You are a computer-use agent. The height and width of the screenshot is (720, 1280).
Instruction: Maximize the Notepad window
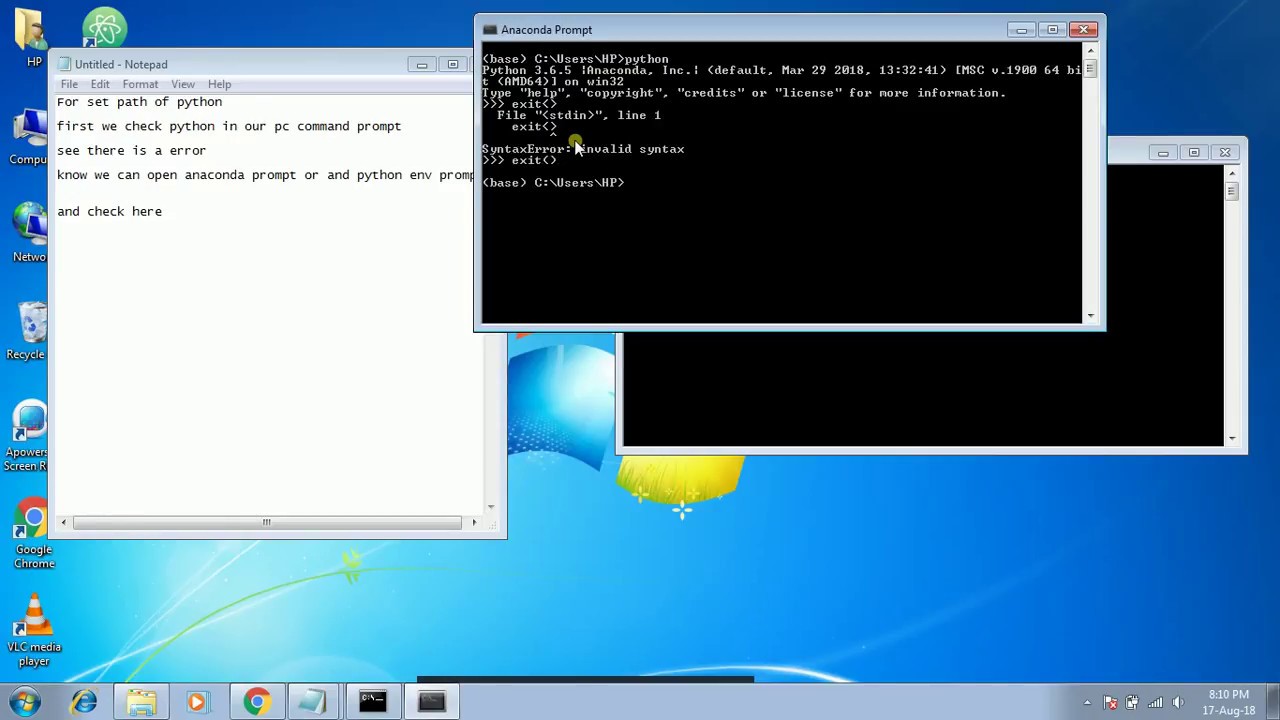click(x=452, y=65)
